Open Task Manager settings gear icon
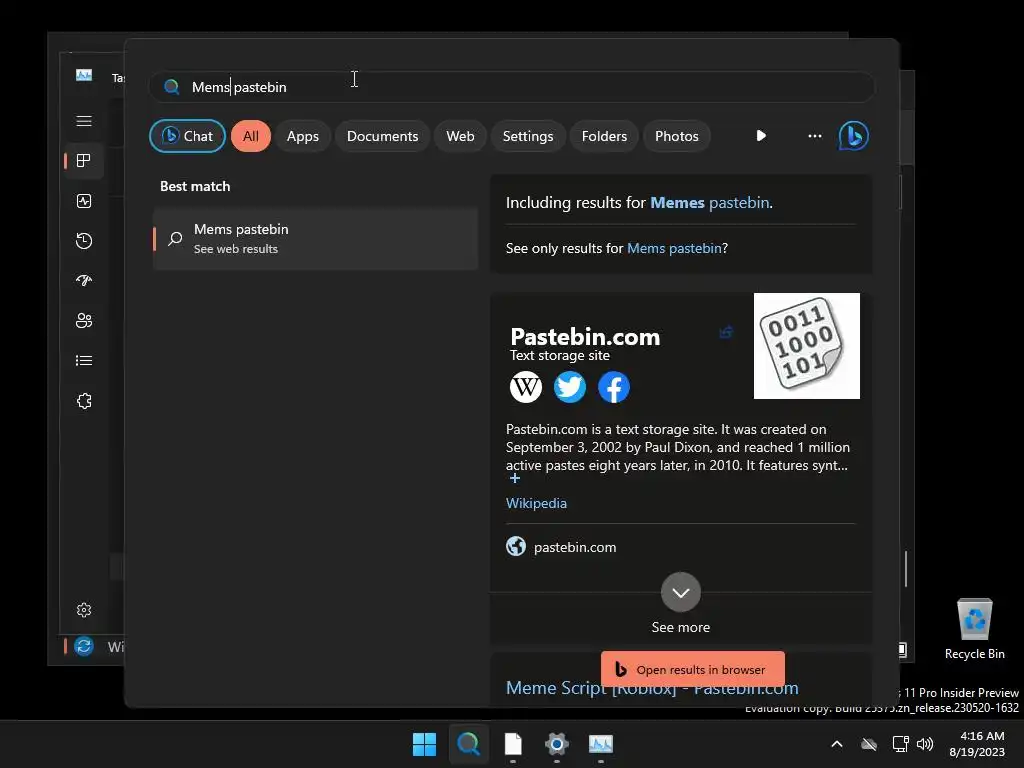This screenshot has height=768, width=1024. [x=84, y=610]
